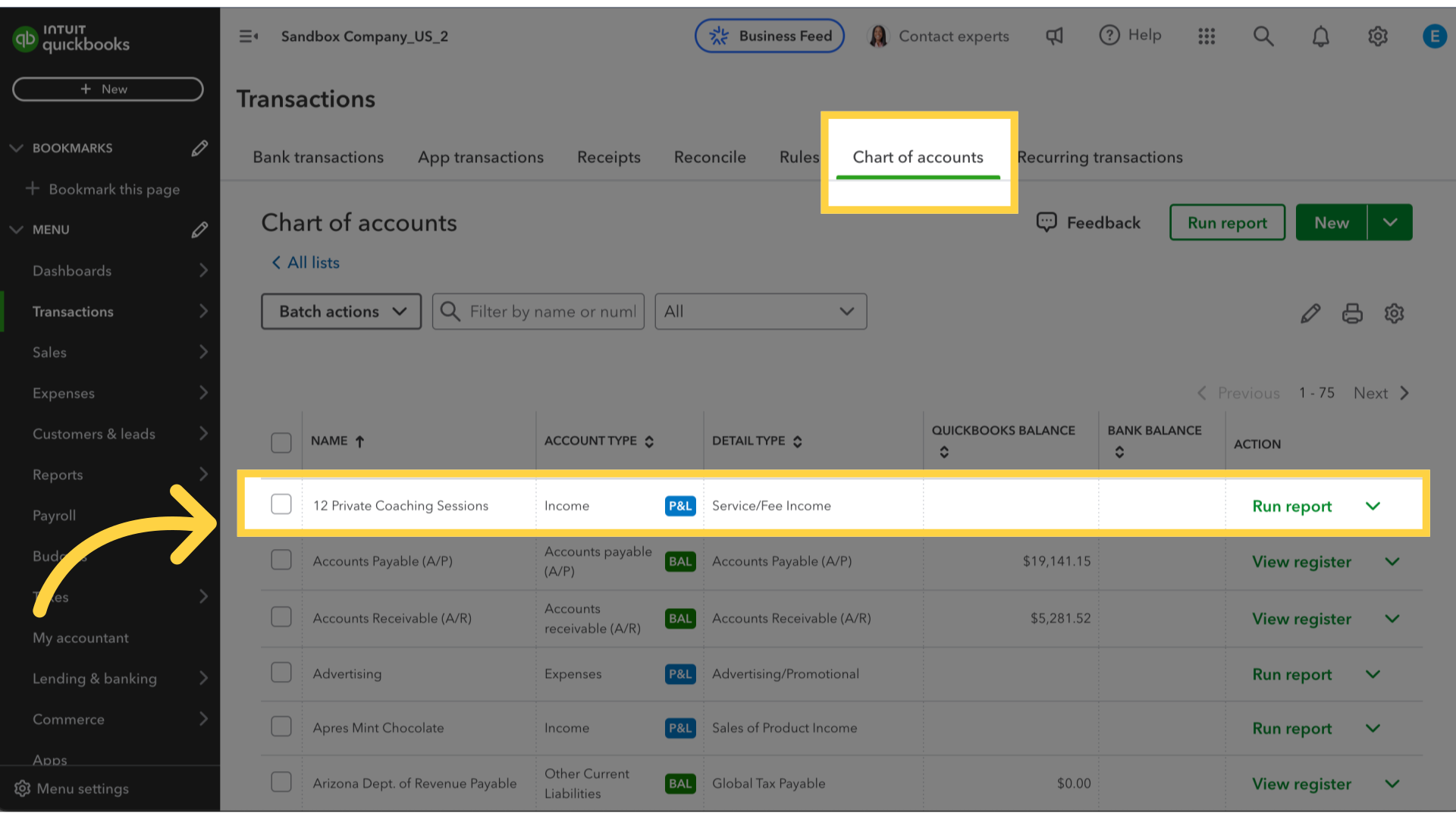Click the pencil edit icon above table
This screenshot has height=819, width=1456.
click(1310, 313)
